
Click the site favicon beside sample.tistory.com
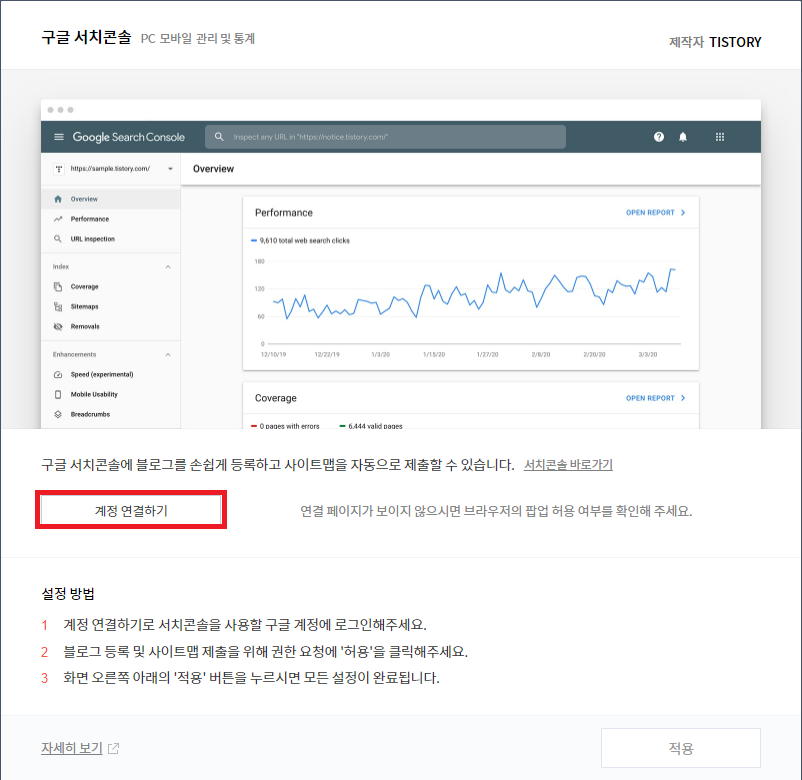tap(59, 169)
